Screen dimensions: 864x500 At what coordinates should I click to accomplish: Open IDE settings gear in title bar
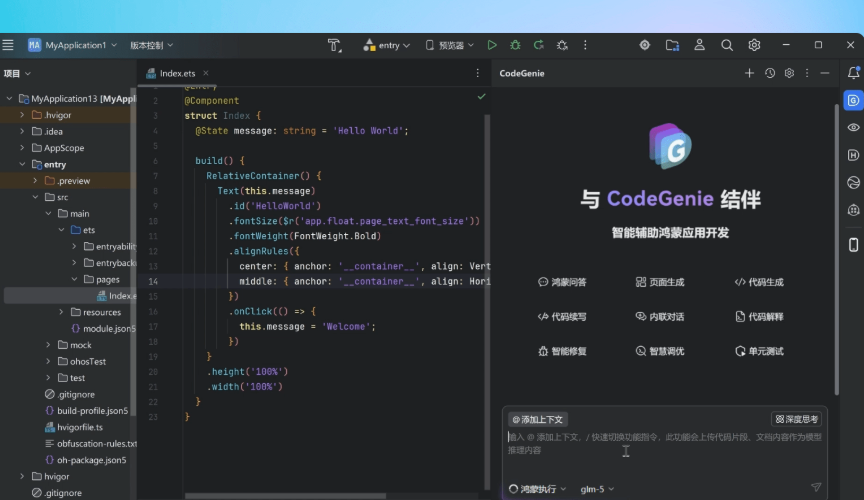(x=754, y=45)
